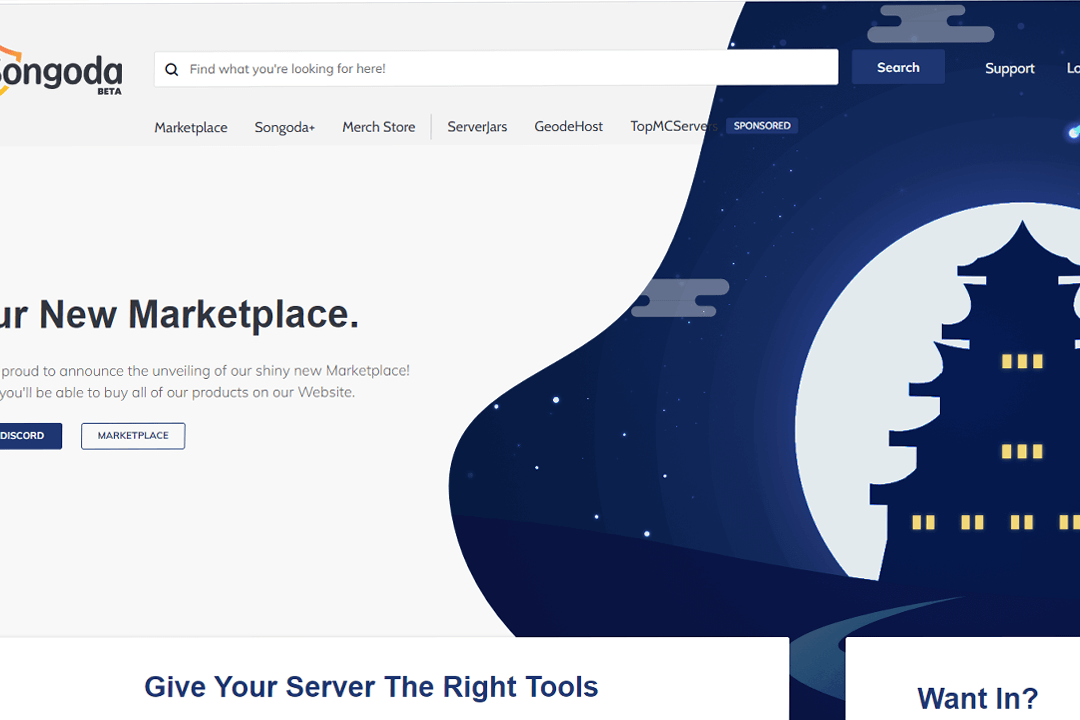Visit the ServerJars link
The height and width of the screenshot is (720, 1080).
point(477,127)
